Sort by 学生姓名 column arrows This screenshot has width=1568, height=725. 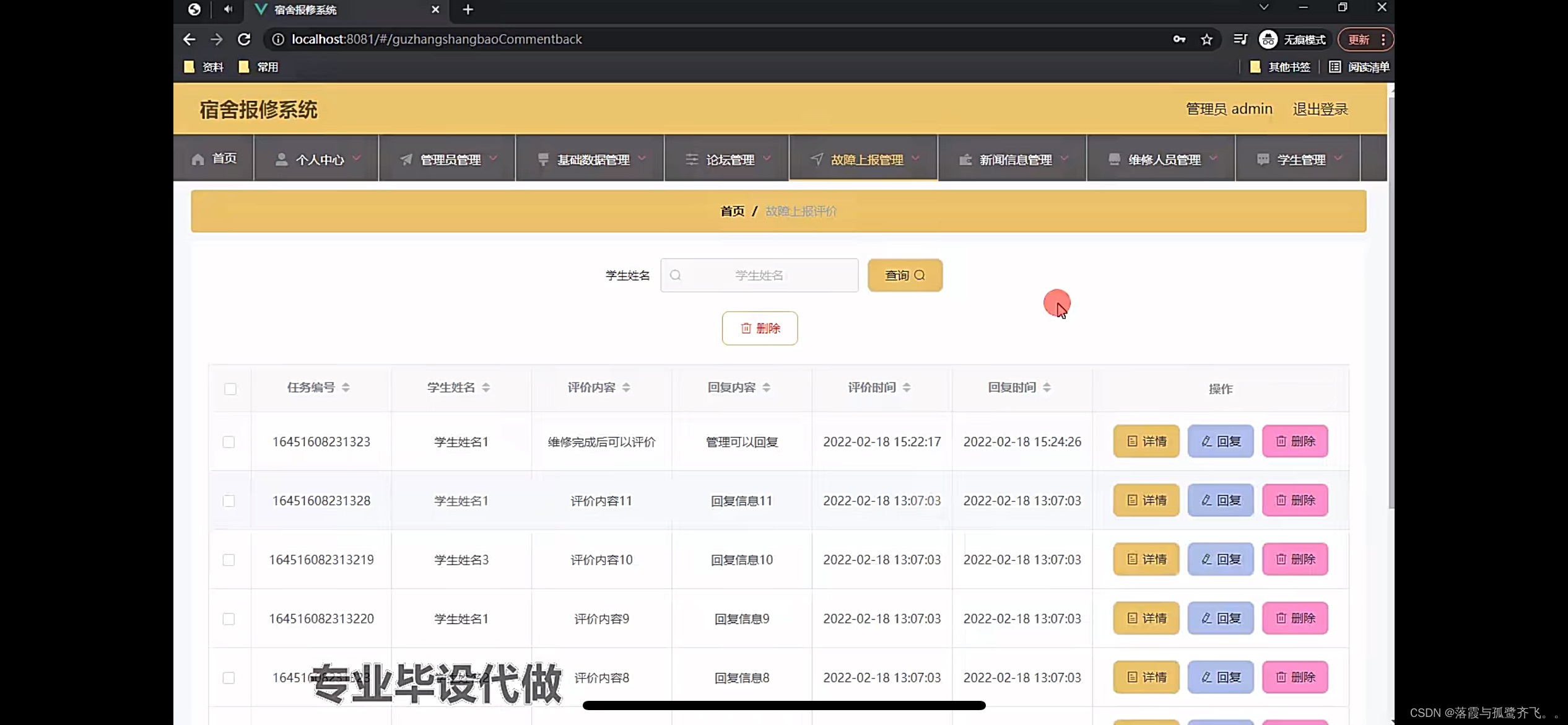486,387
